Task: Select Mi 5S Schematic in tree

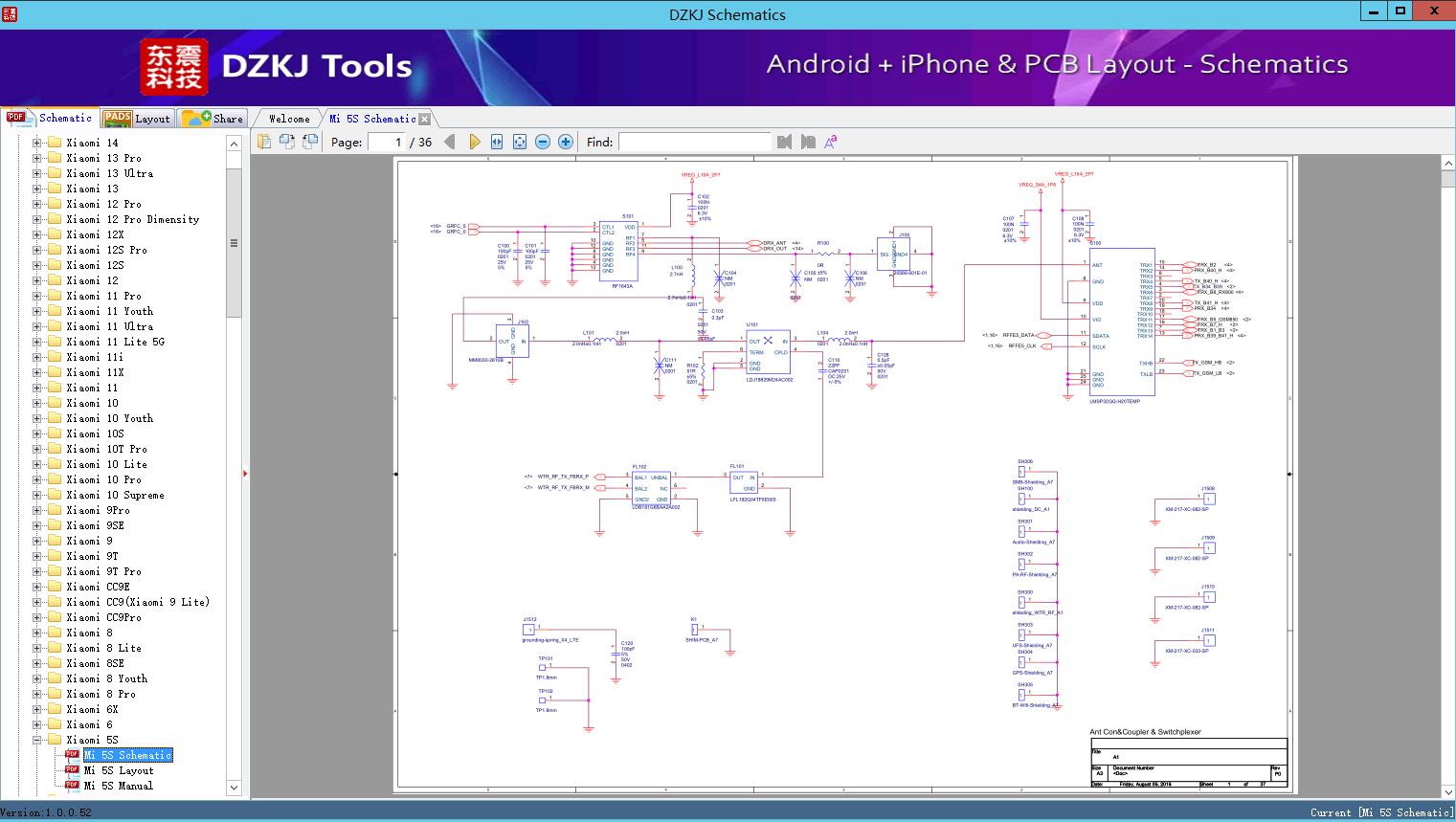Action: (127, 755)
